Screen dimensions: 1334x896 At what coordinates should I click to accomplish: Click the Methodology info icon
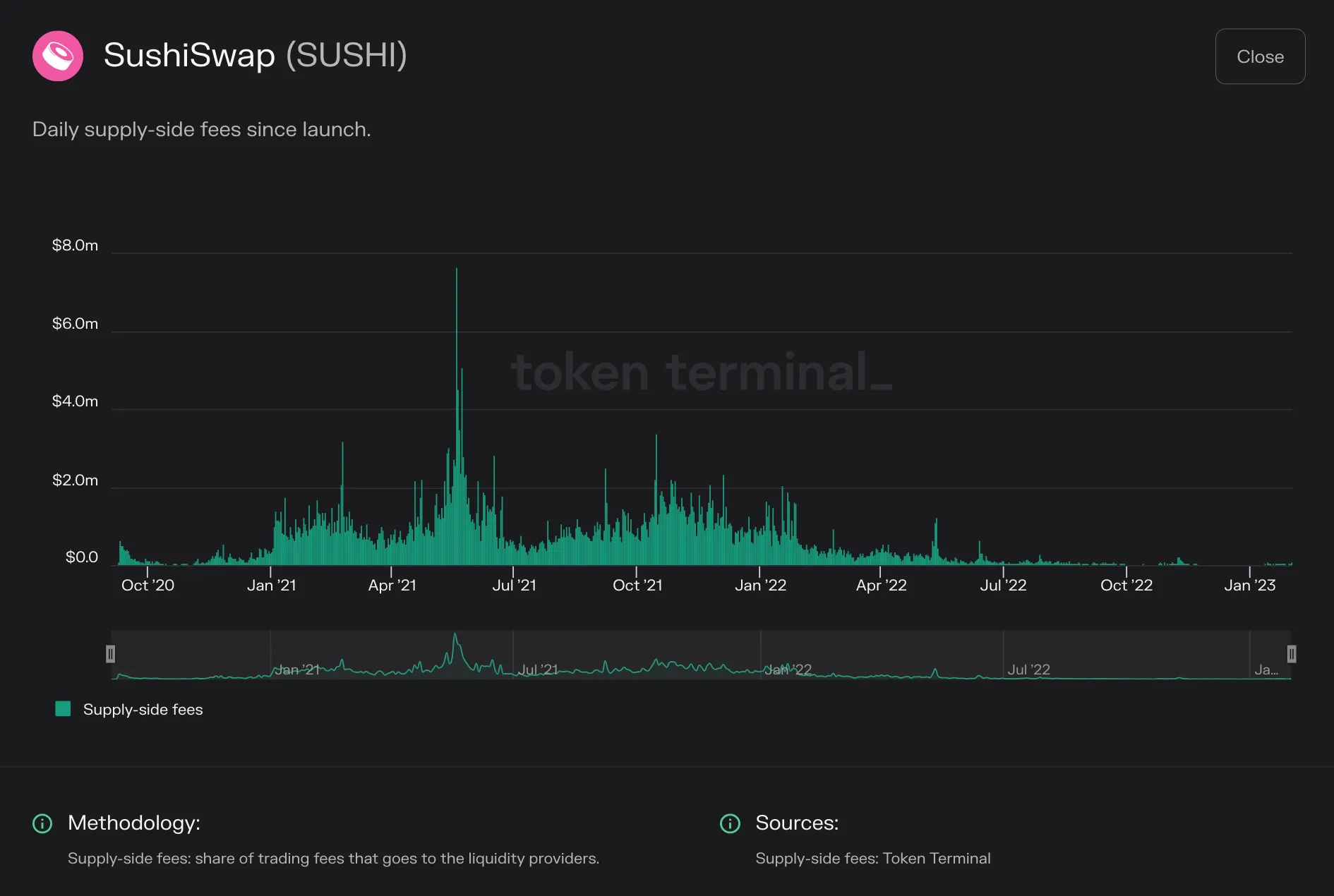pos(42,823)
